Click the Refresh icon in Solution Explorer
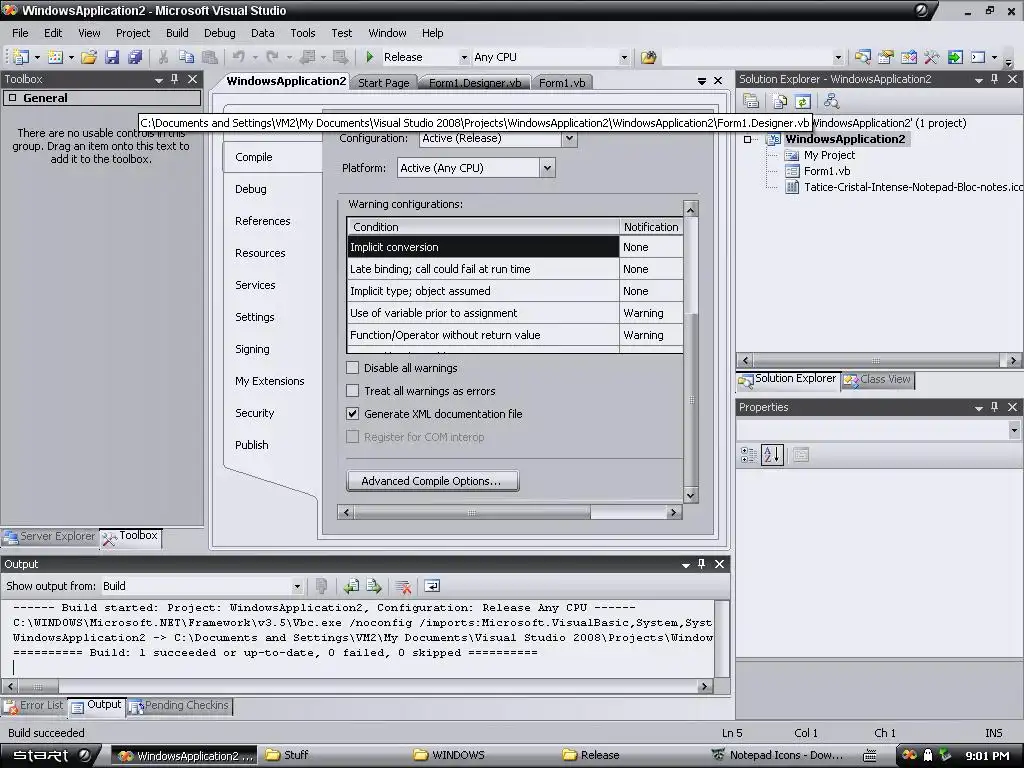Image resolution: width=1024 pixels, height=768 pixels. (x=803, y=101)
